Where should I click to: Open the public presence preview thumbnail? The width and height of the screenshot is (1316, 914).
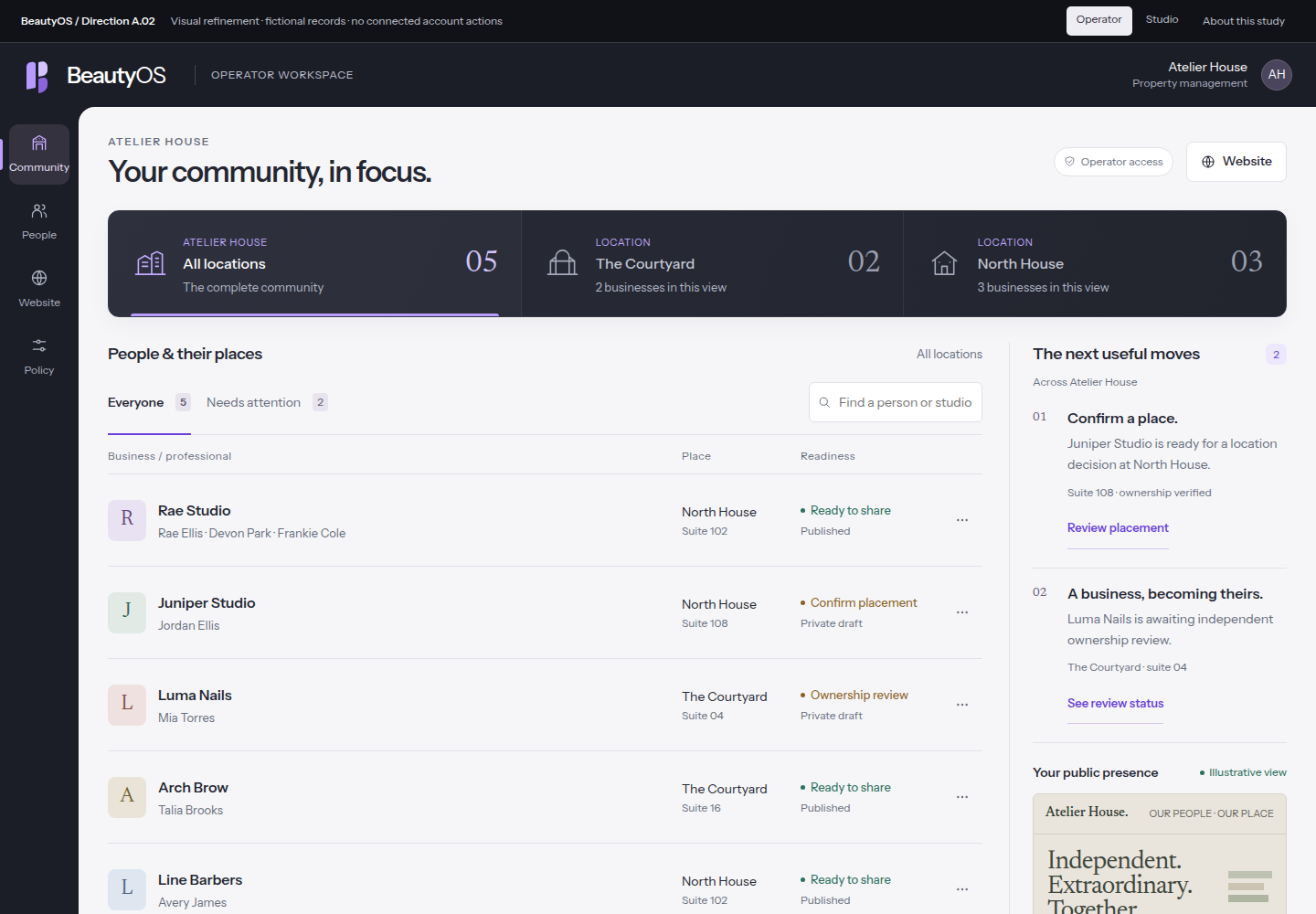tap(1160, 854)
